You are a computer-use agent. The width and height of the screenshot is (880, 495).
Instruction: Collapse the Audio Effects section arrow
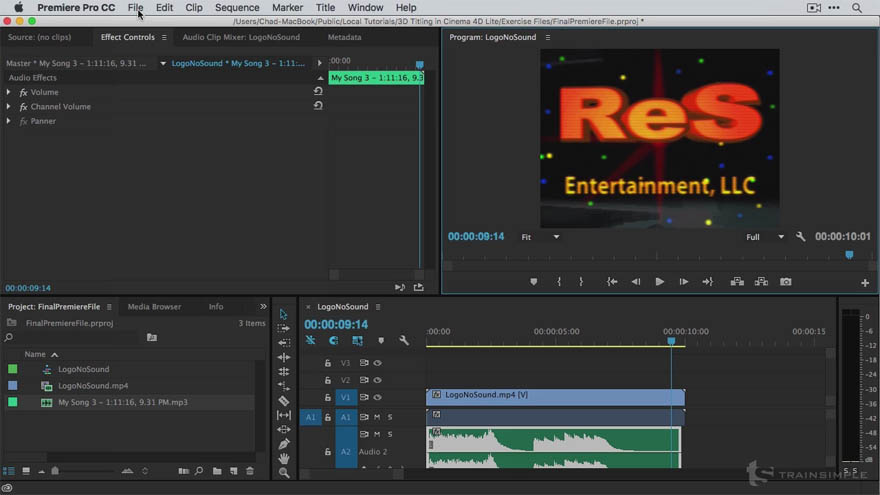[320, 78]
